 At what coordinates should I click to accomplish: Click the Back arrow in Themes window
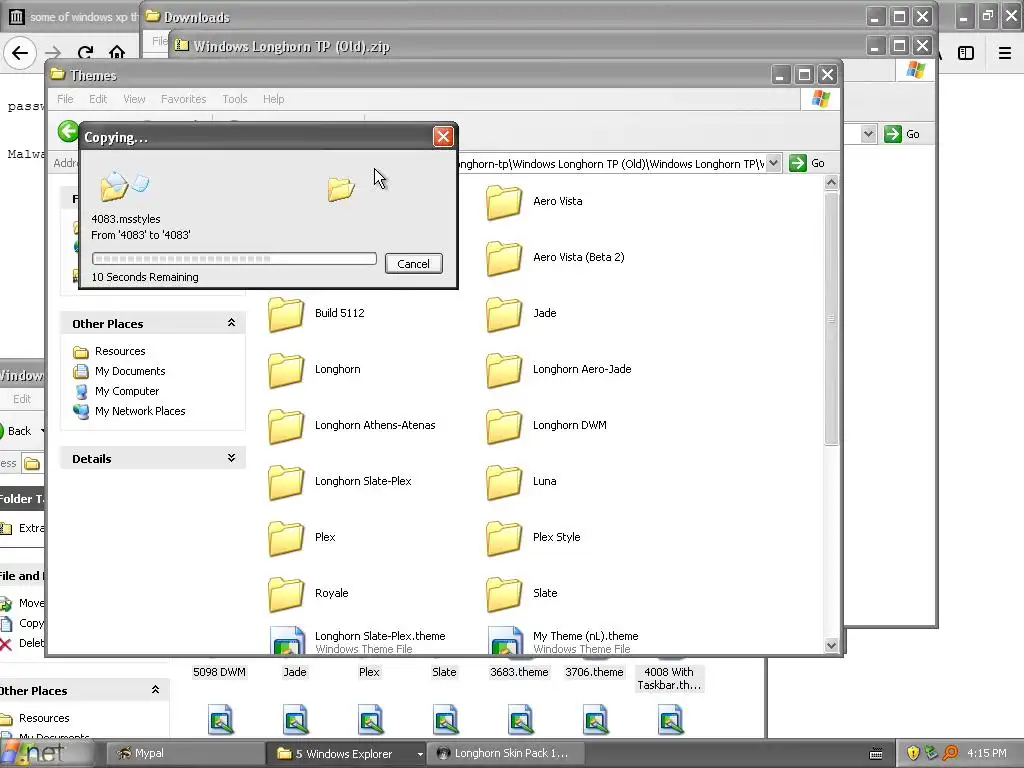point(67,131)
